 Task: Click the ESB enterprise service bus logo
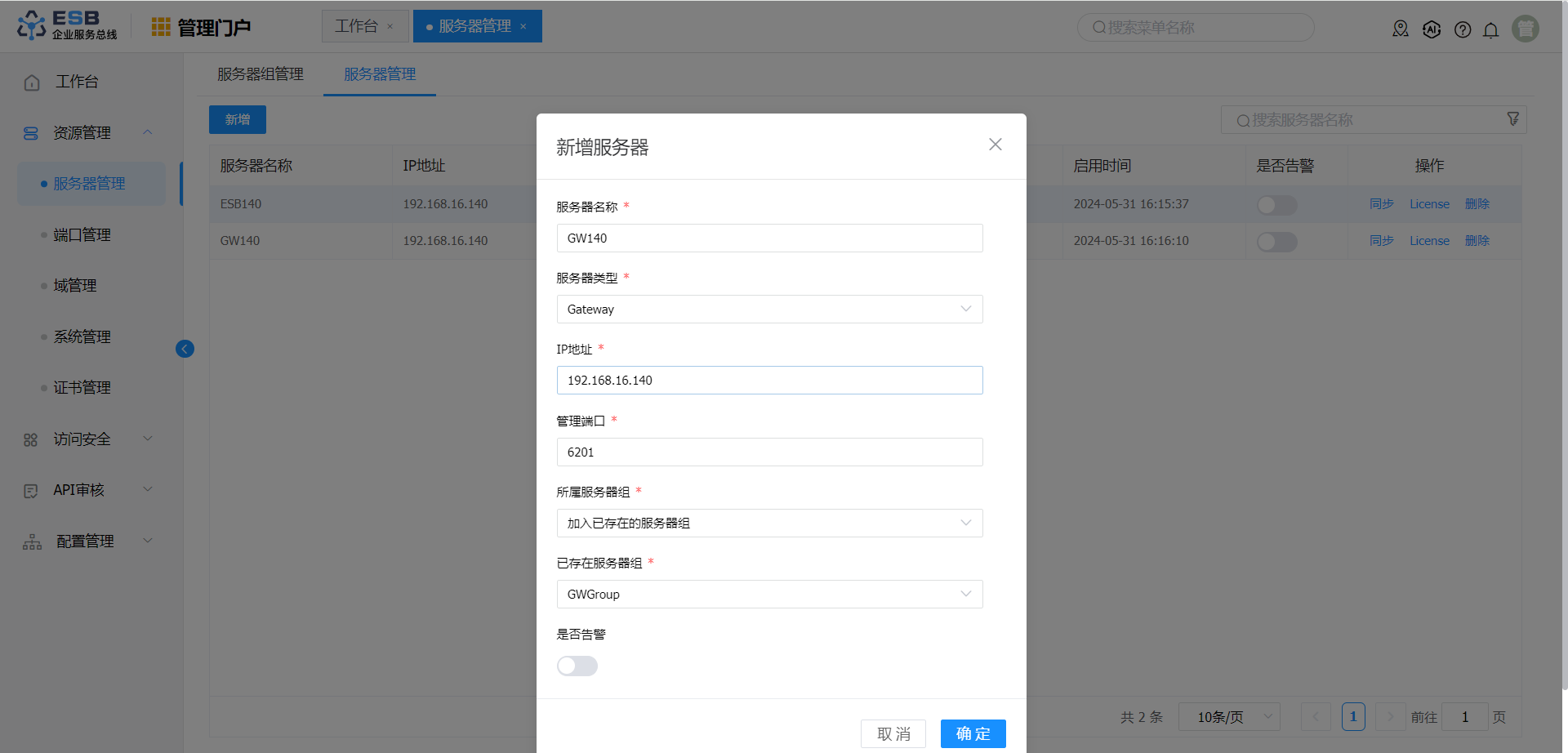(x=67, y=25)
